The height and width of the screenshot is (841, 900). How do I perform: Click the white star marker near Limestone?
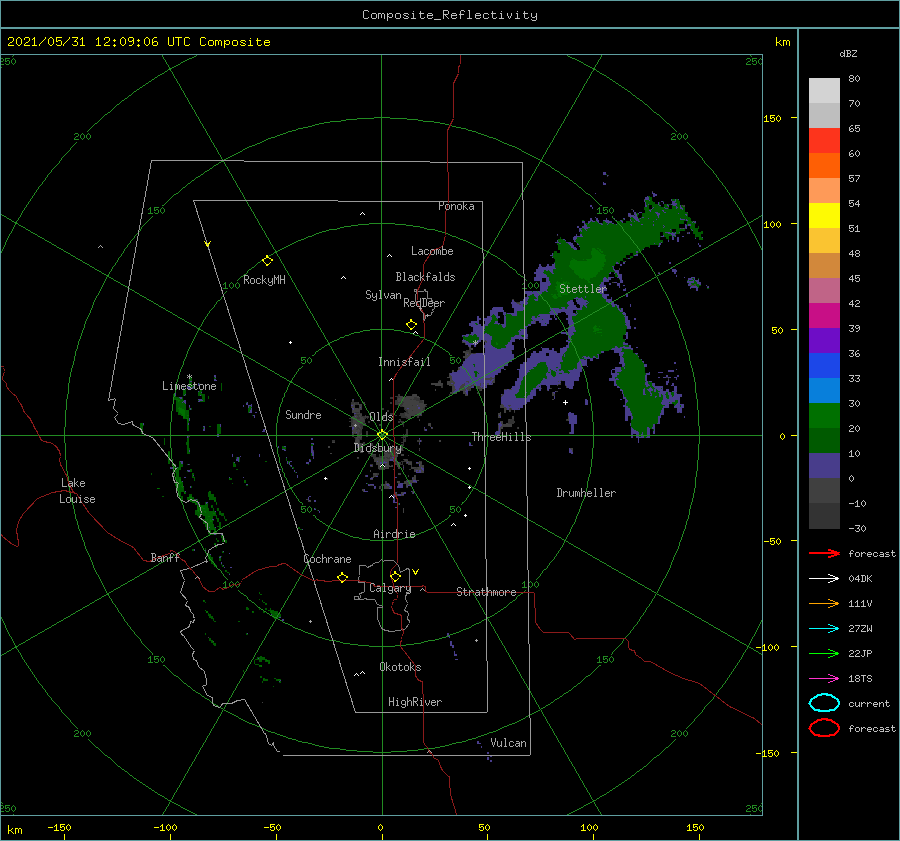tap(189, 377)
